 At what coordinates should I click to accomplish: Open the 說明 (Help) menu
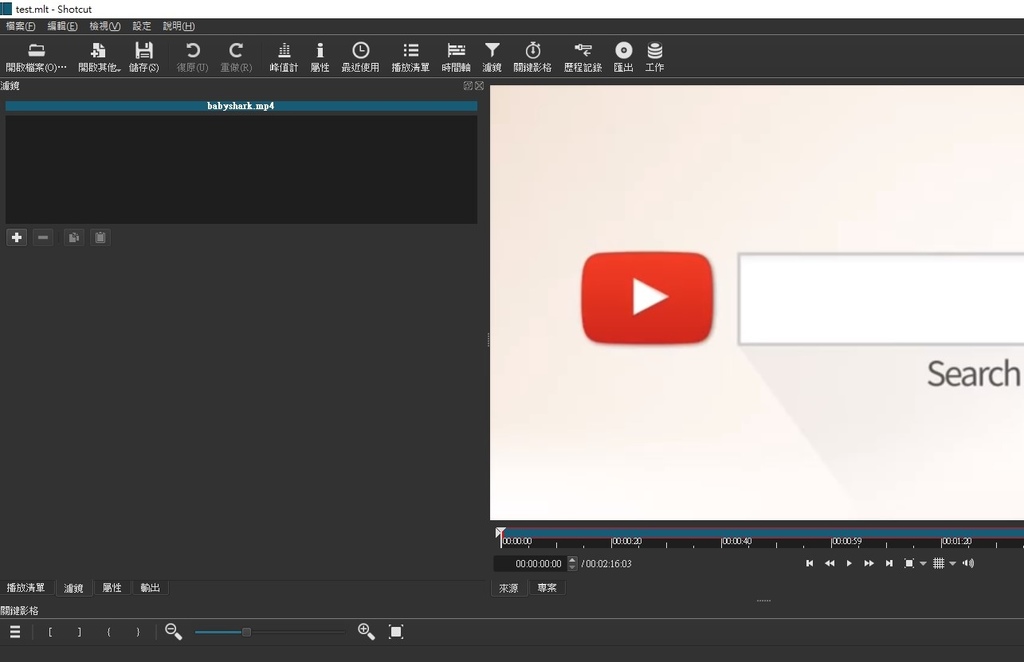click(x=179, y=26)
